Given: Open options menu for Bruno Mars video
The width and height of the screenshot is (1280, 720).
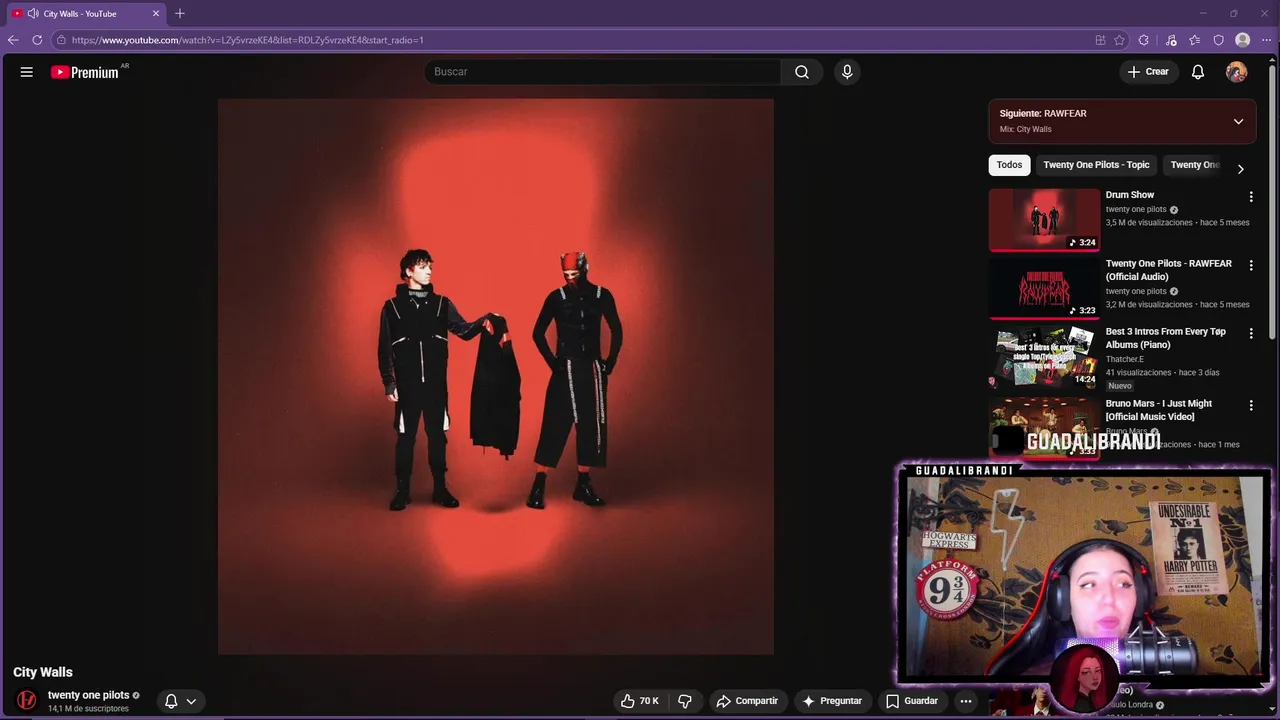Looking at the screenshot, I should pos(1251,405).
